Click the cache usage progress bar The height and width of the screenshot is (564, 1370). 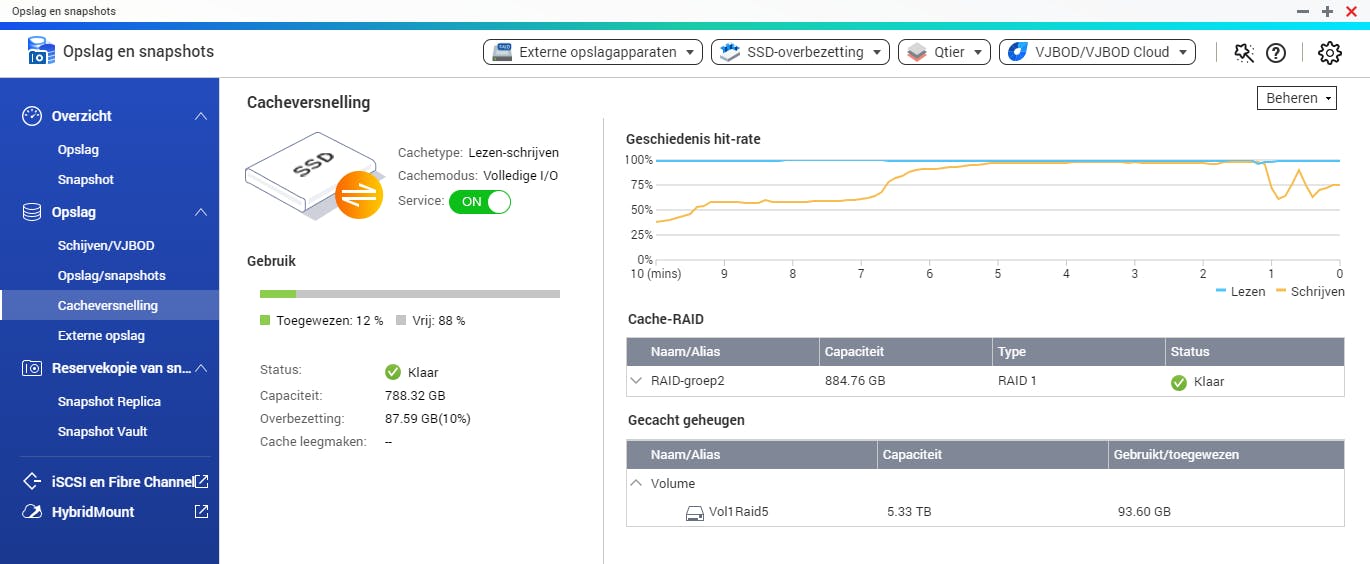click(409, 294)
